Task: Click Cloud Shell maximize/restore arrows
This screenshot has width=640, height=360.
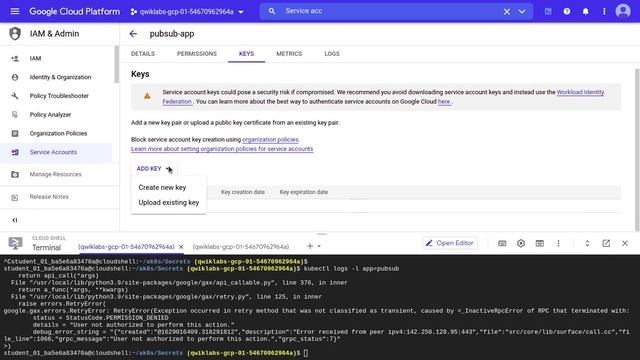Action: pyautogui.click(x=587, y=243)
